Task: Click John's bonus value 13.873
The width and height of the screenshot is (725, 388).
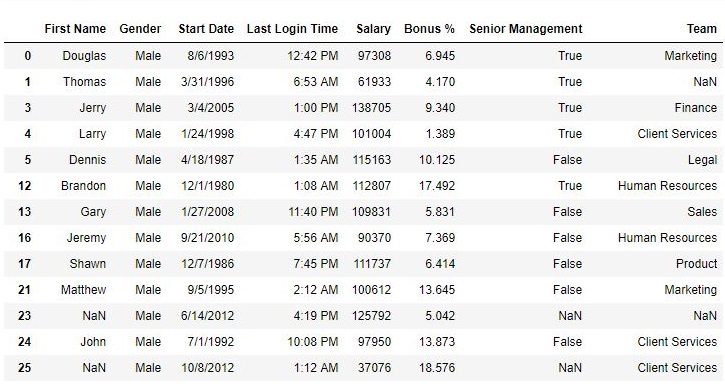Action: tap(437, 342)
